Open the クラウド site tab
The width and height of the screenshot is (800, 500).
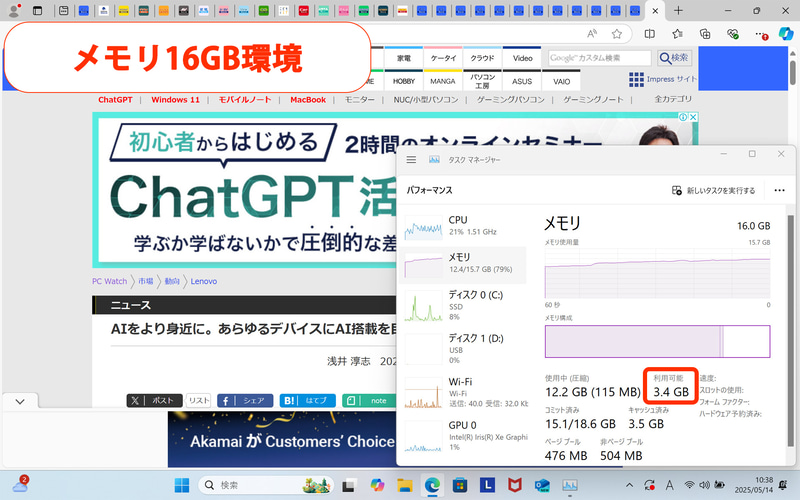tap(482, 58)
